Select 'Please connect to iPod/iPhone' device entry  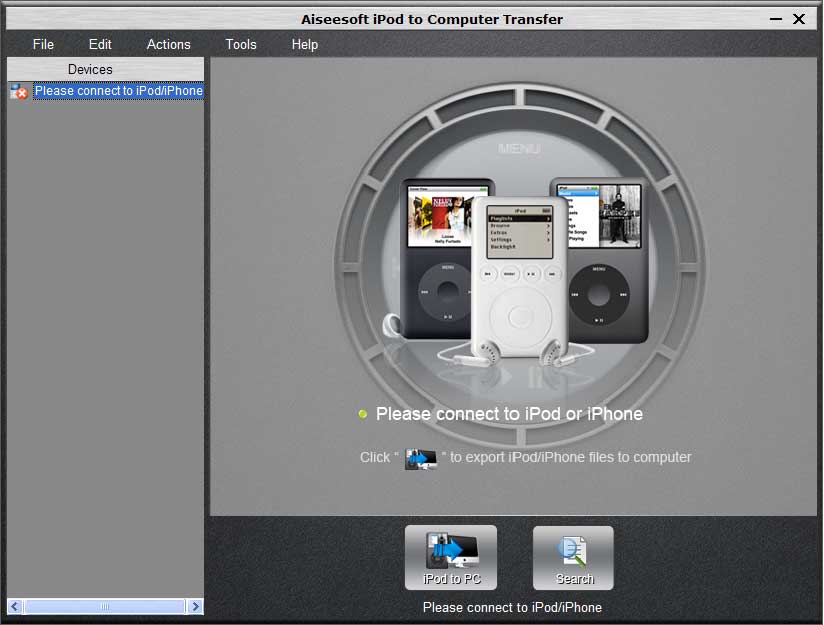pyautogui.click(x=118, y=91)
